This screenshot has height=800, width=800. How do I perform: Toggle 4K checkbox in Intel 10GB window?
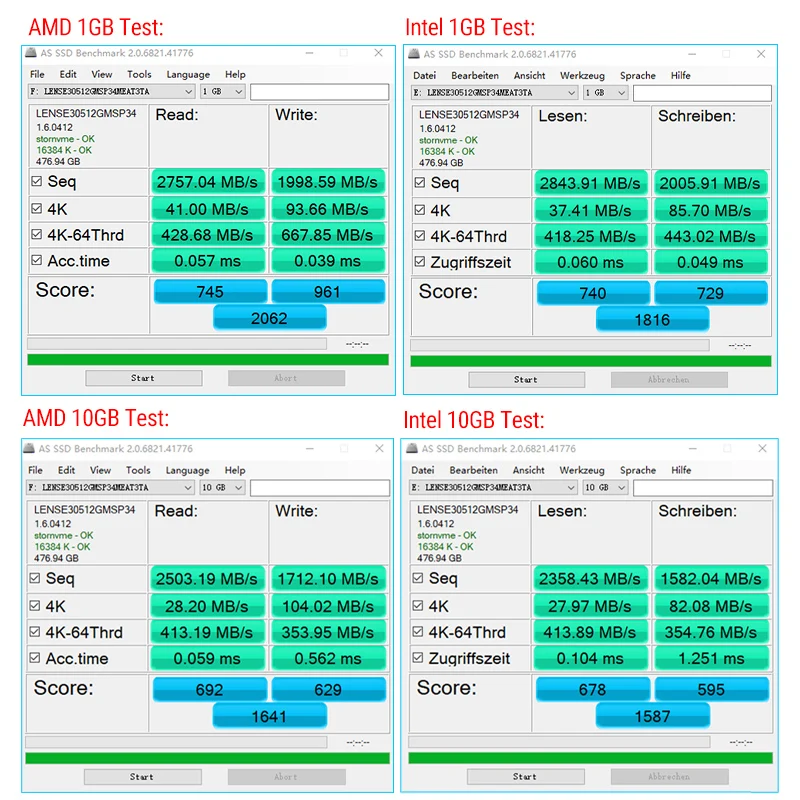pos(418,606)
